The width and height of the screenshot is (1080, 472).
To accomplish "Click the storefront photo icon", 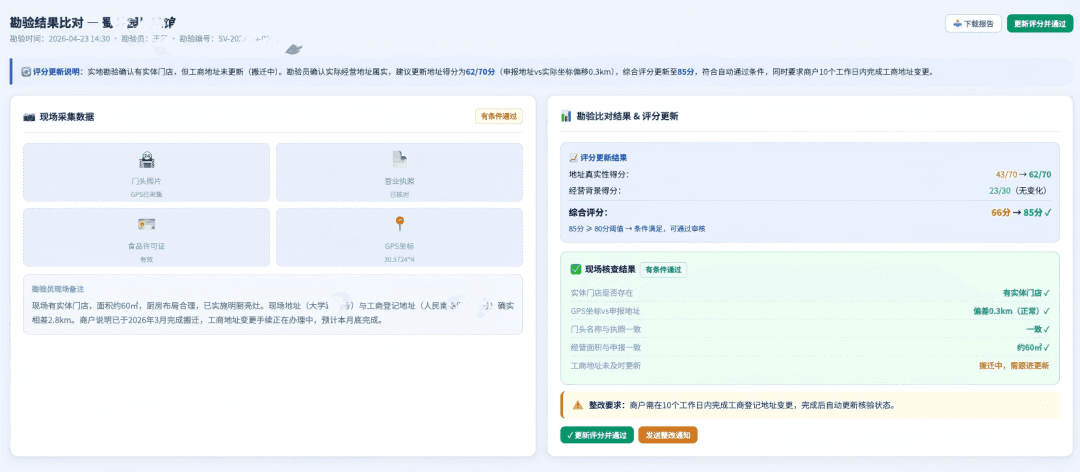I will [x=146, y=160].
